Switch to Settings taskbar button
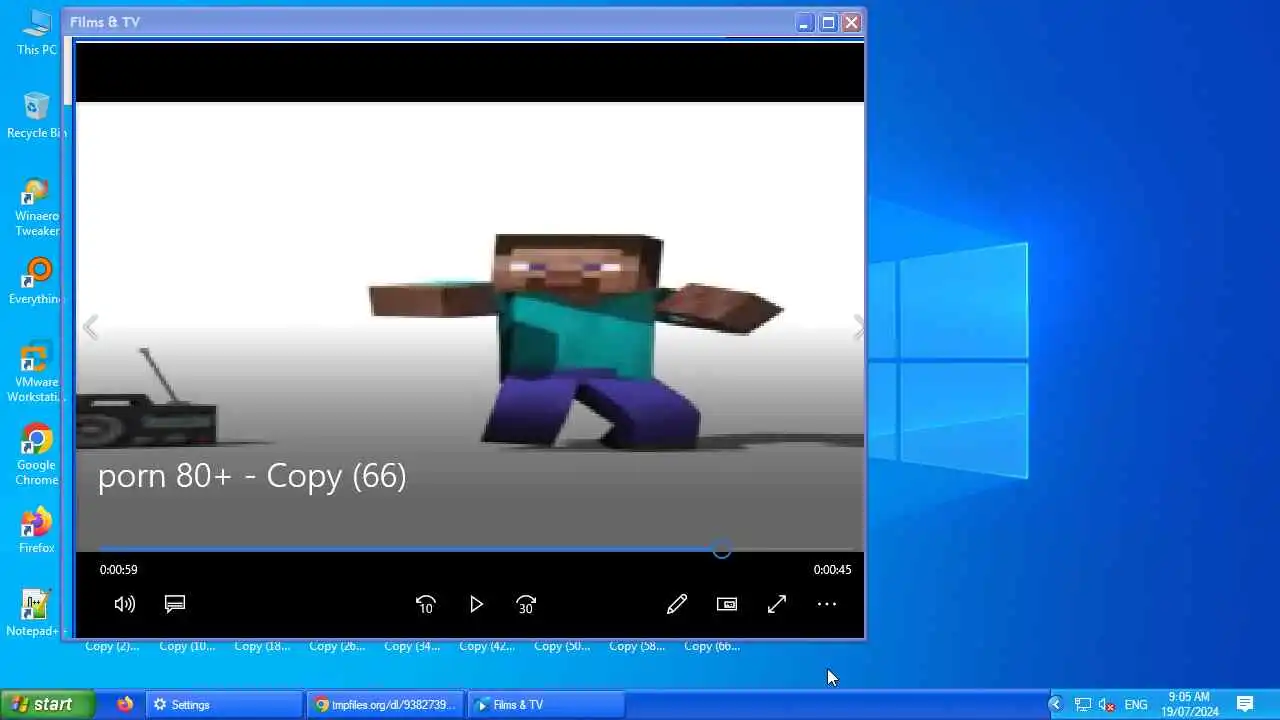 coord(224,704)
